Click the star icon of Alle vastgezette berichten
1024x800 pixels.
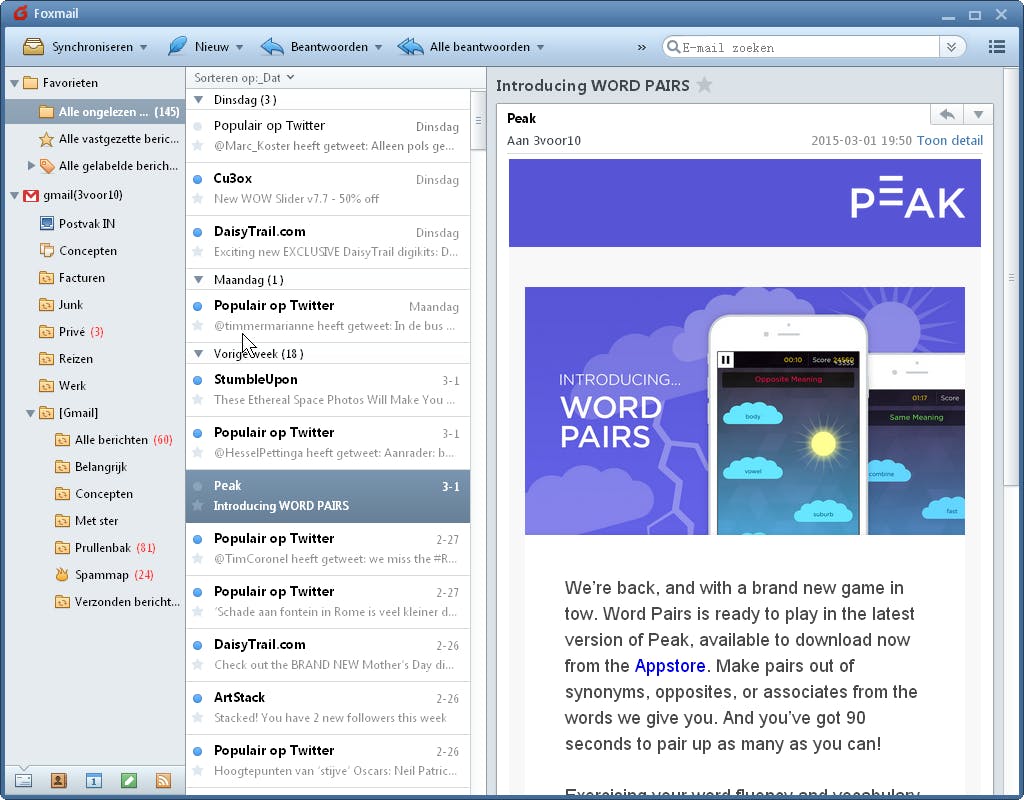(x=46, y=139)
